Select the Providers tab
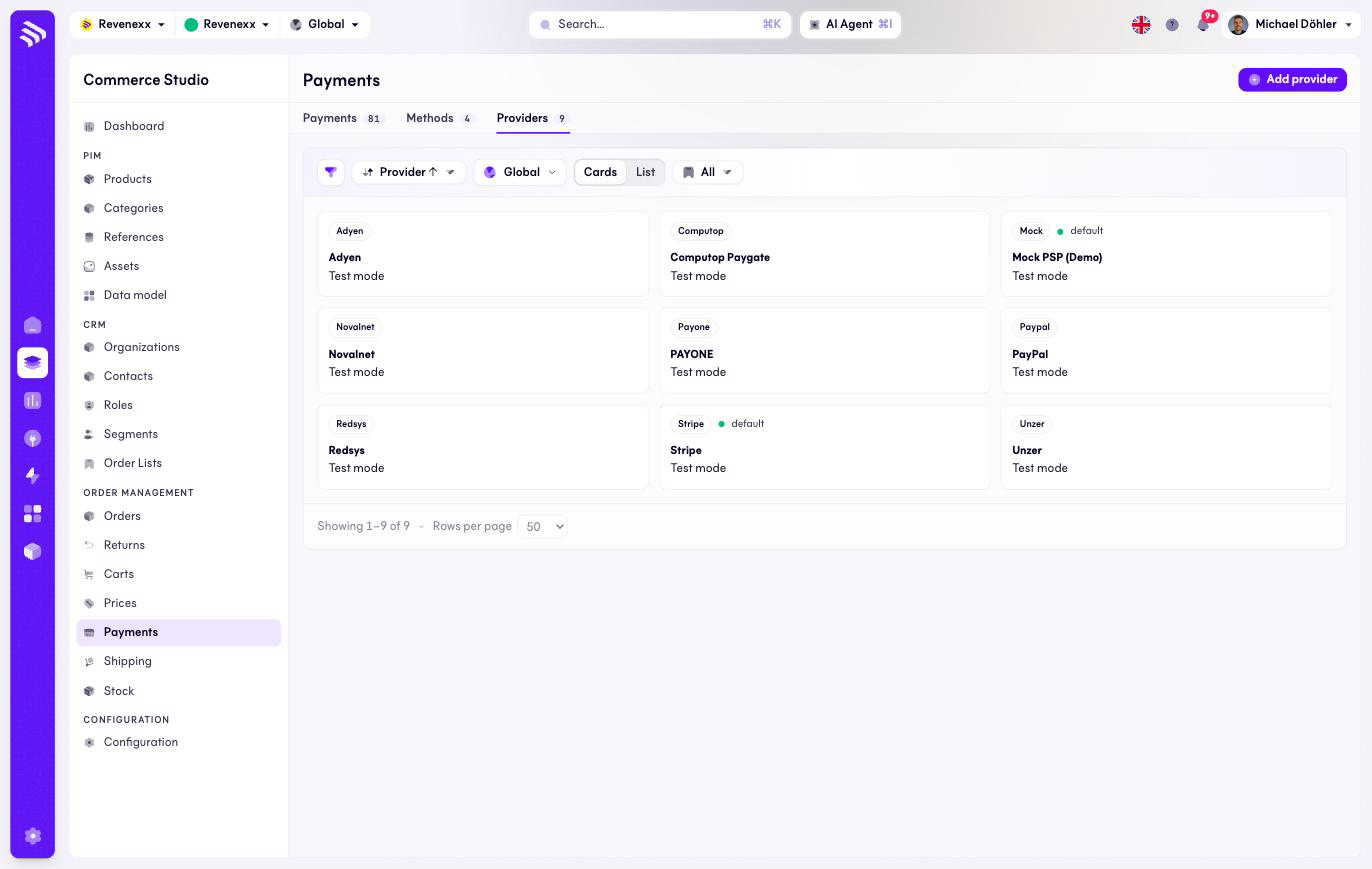 533,118
